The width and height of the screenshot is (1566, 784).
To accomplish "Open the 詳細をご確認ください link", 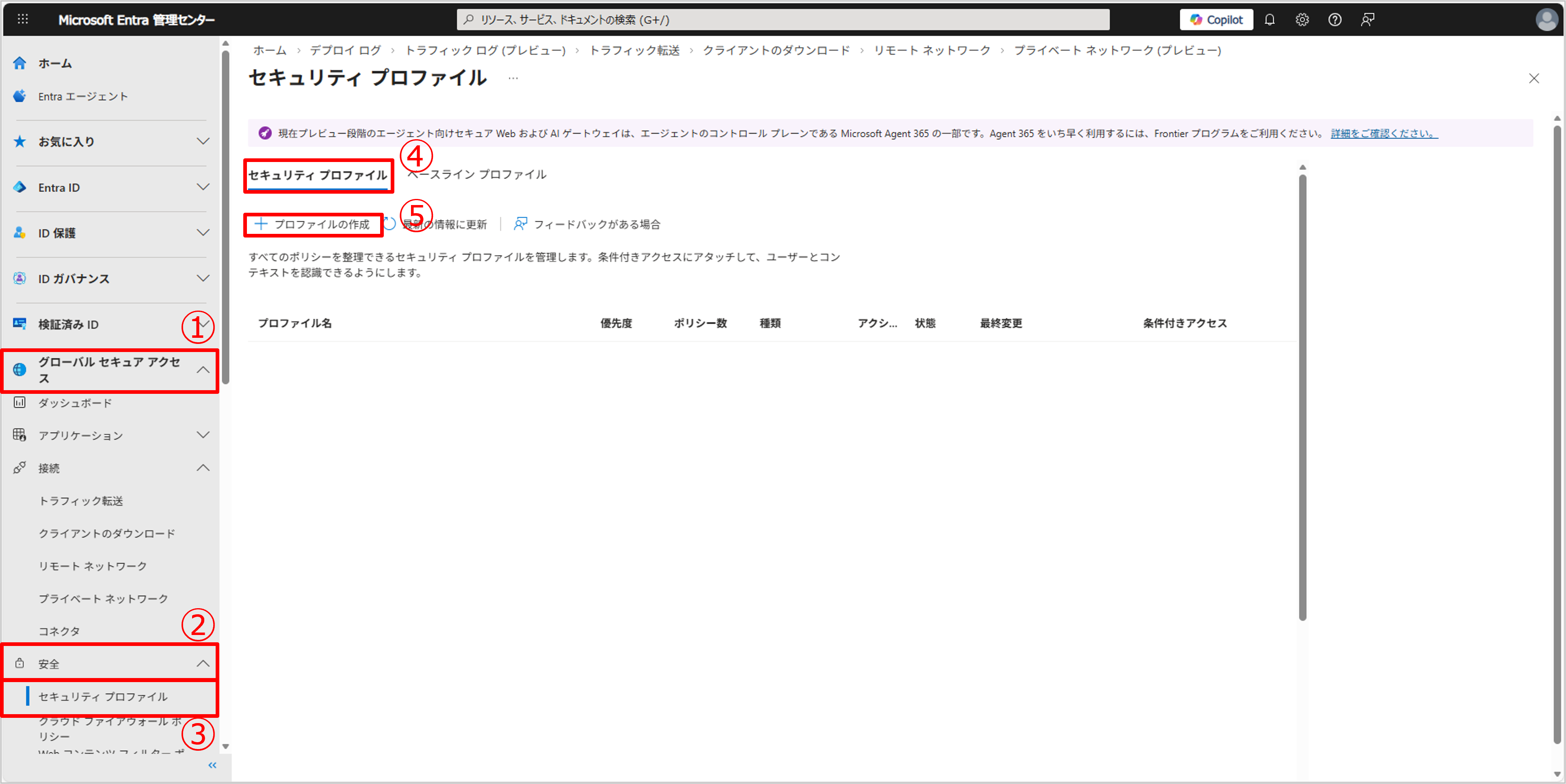I will pos(1384,134).
